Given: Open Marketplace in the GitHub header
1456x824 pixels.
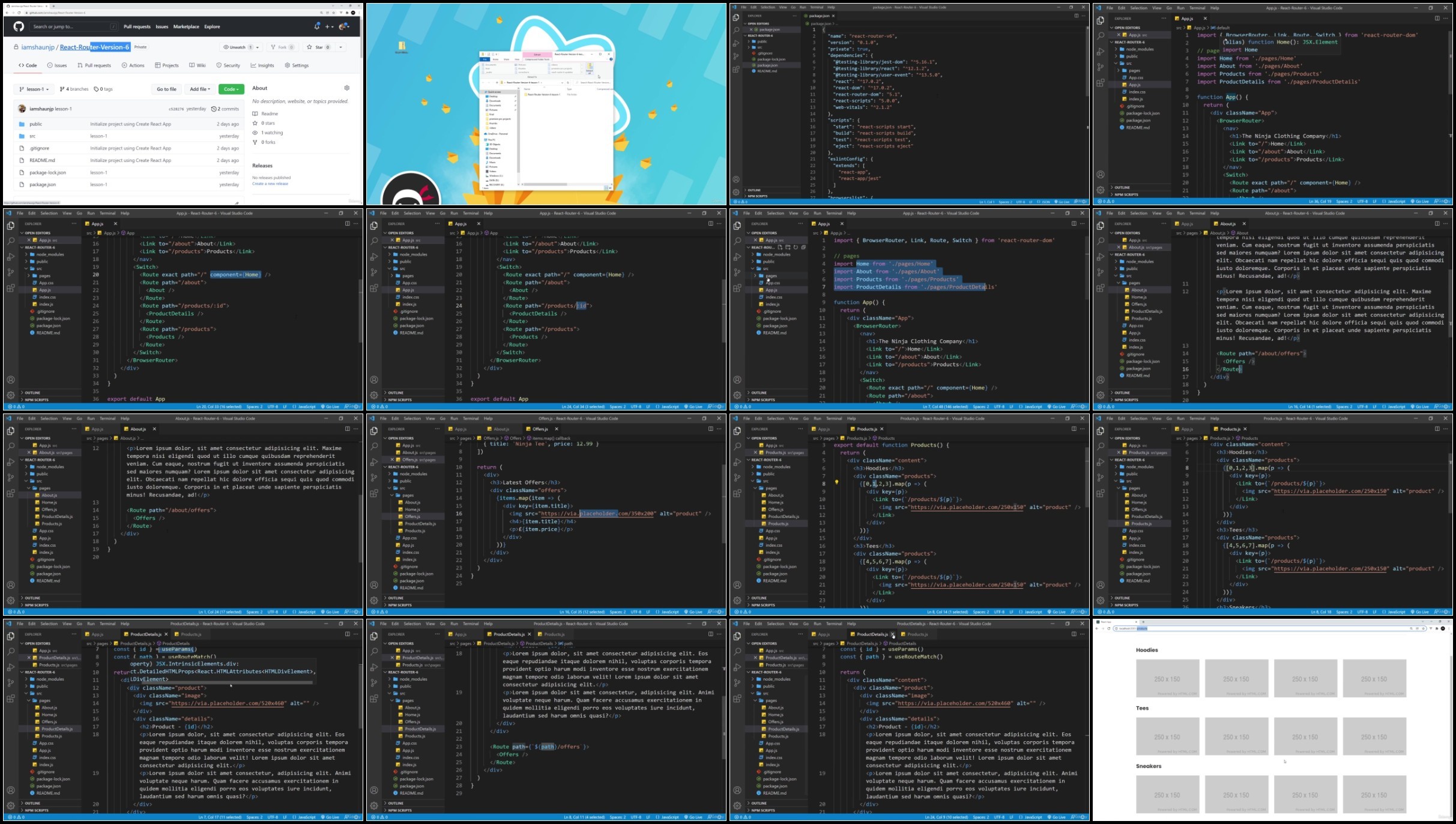Looking at the screenshot, I should [186, 26].
